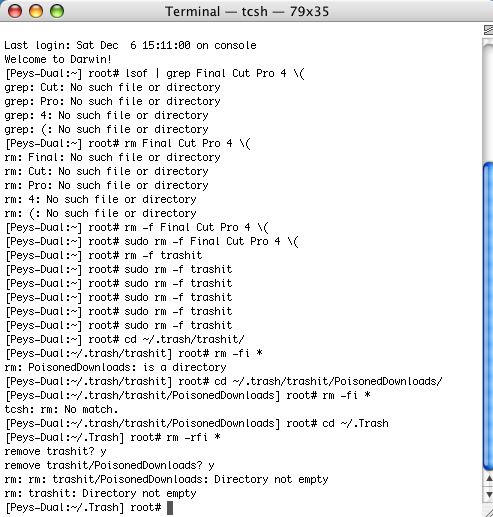Click 'grep: Pro: No such file' line
This screenshot has height=517, width=493.
pos(112,101)
